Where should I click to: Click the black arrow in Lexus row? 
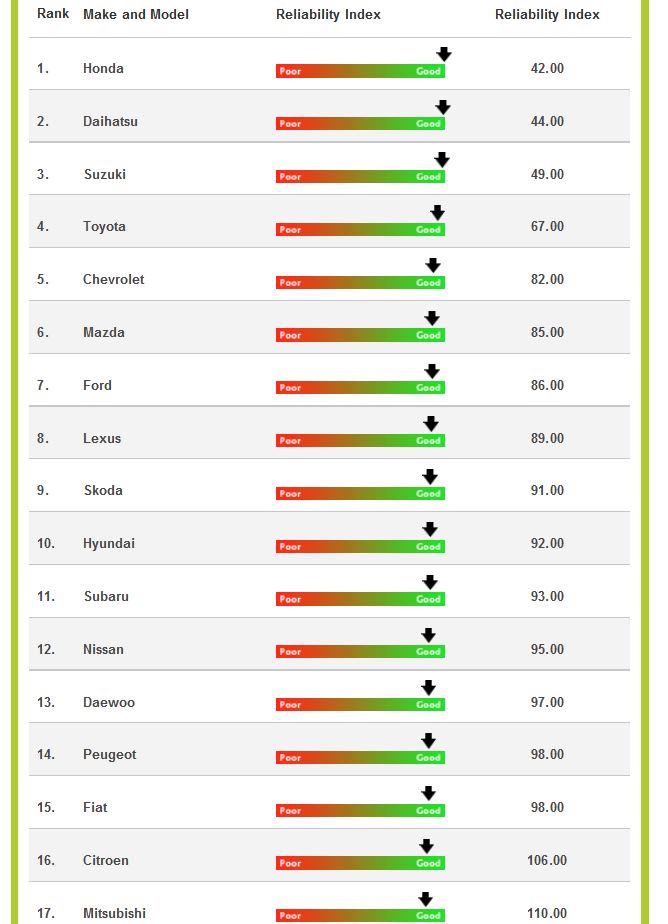point(431,424)
